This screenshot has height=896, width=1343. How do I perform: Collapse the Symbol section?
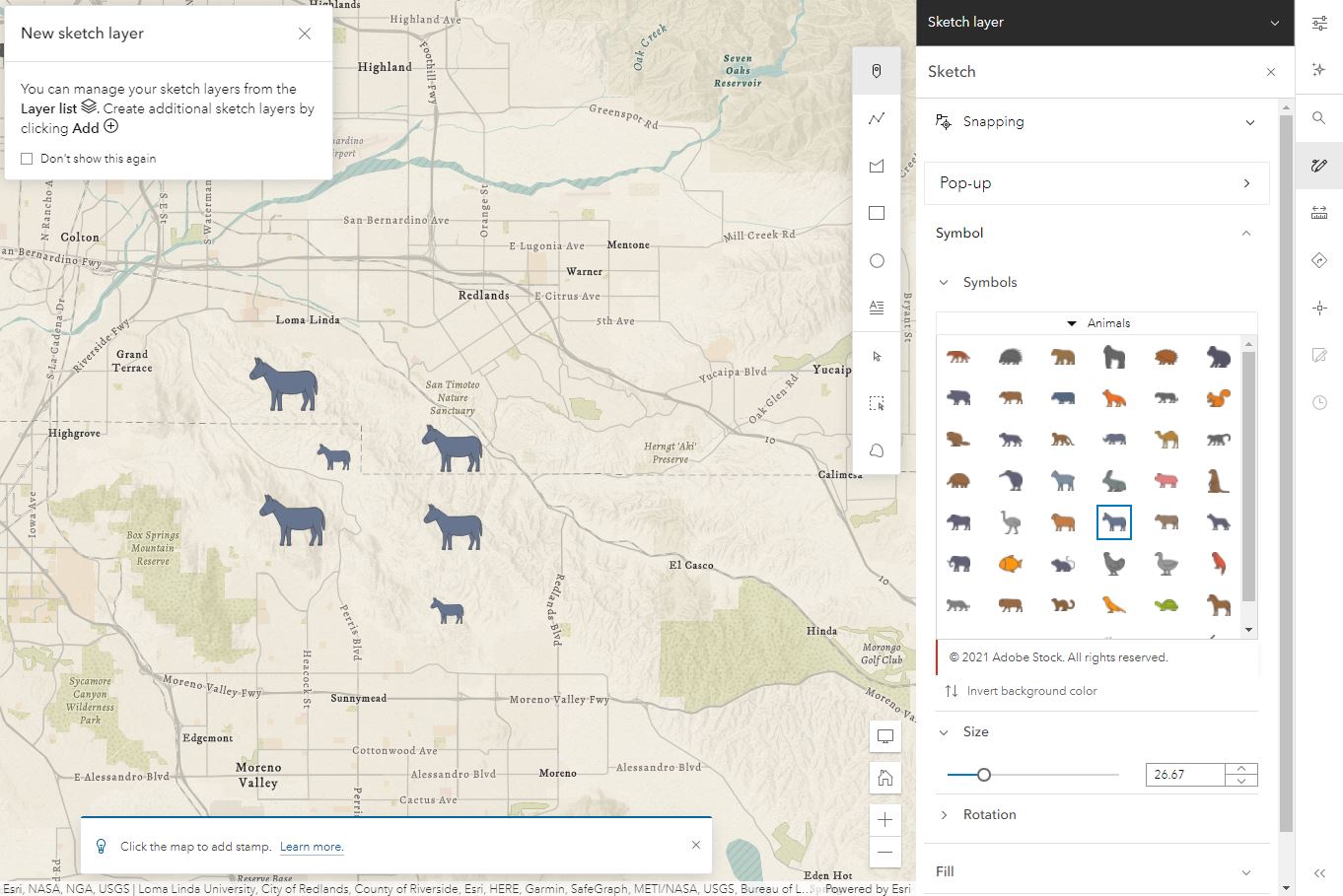1246,233
